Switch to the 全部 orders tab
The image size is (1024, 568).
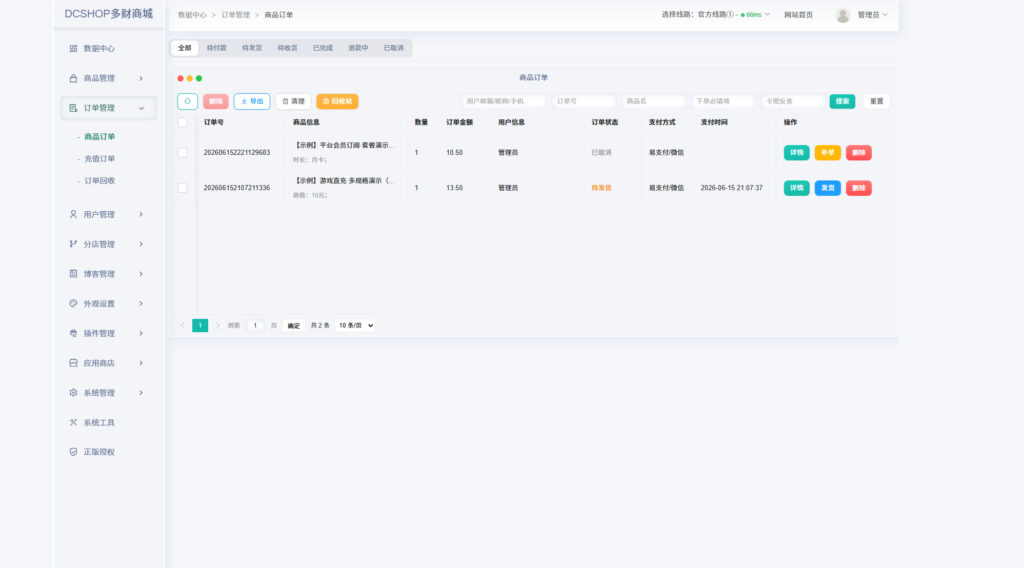(x=185, y=48)
